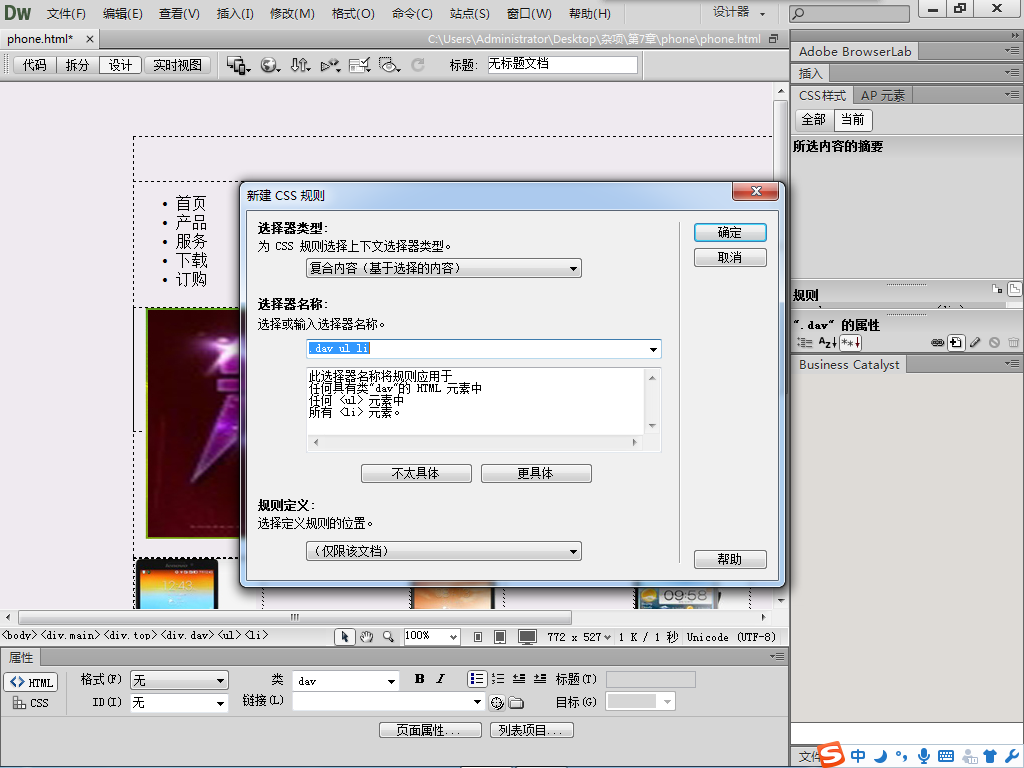Screen dimensions: 1024x768
Task: Open the Visual Aids eye icon
Action: 389,65
